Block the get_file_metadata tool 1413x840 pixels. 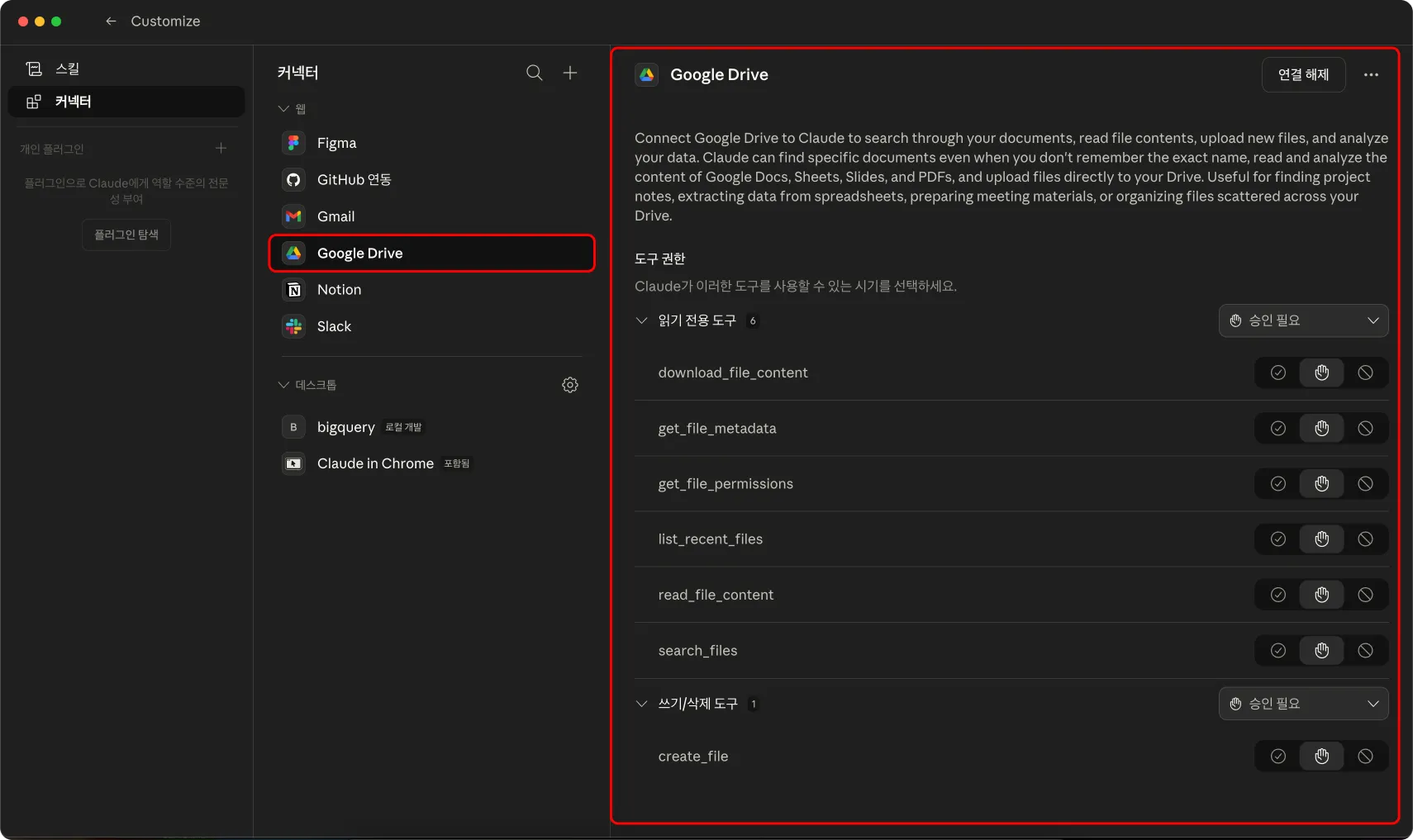[x=1365, y=428]
